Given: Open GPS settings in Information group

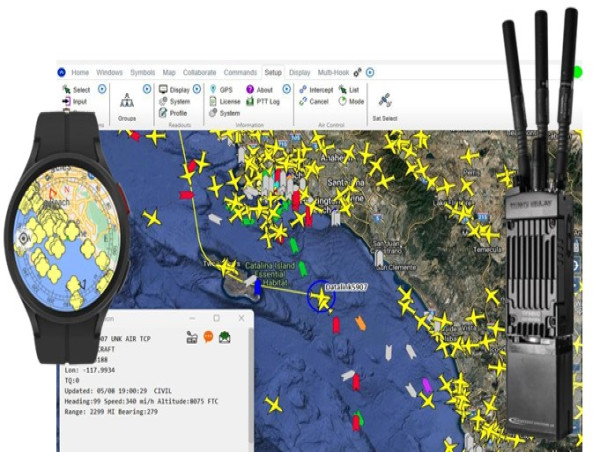Looking at the screenshot, I should tap(221, 90).
